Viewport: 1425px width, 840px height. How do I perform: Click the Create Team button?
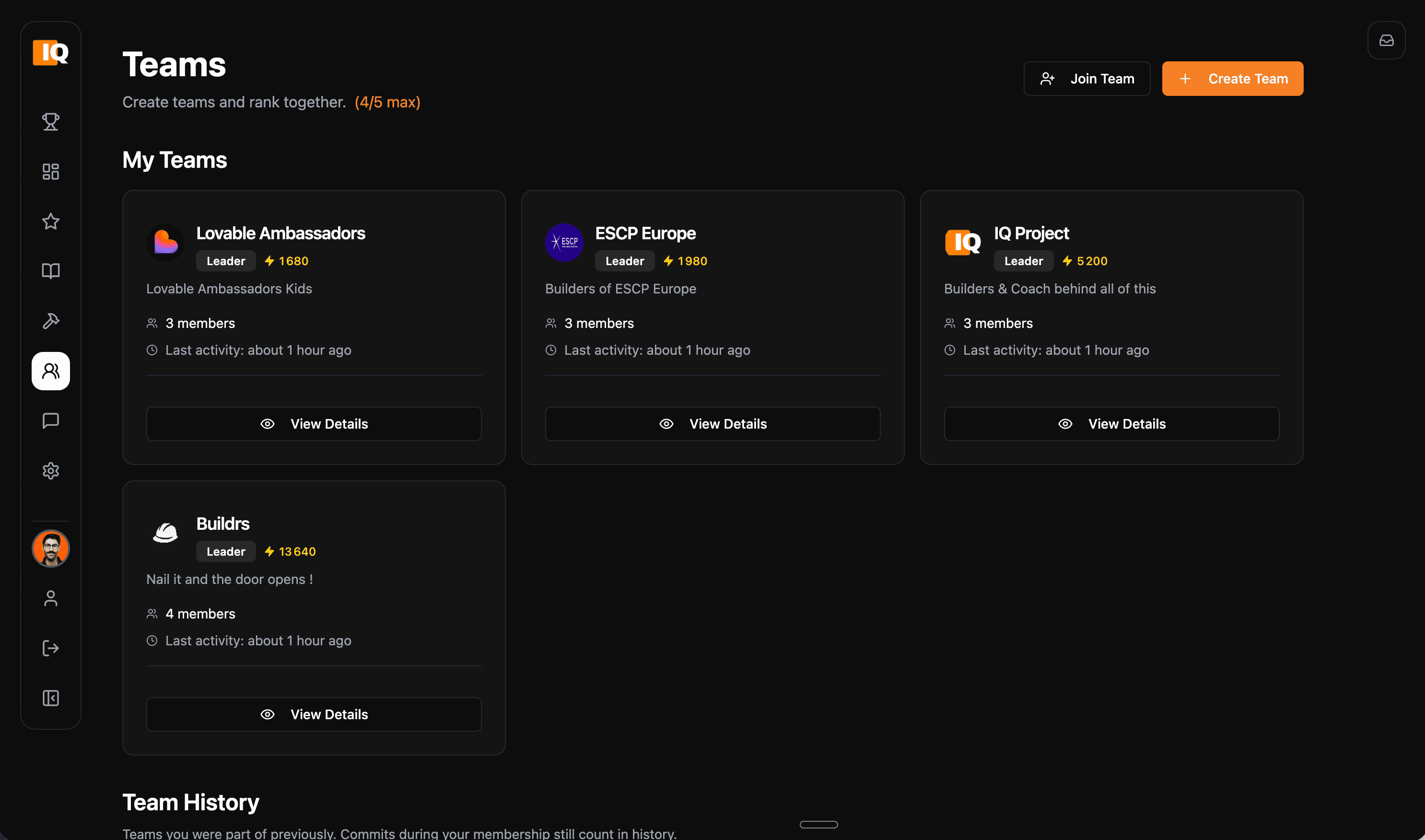1232,78
